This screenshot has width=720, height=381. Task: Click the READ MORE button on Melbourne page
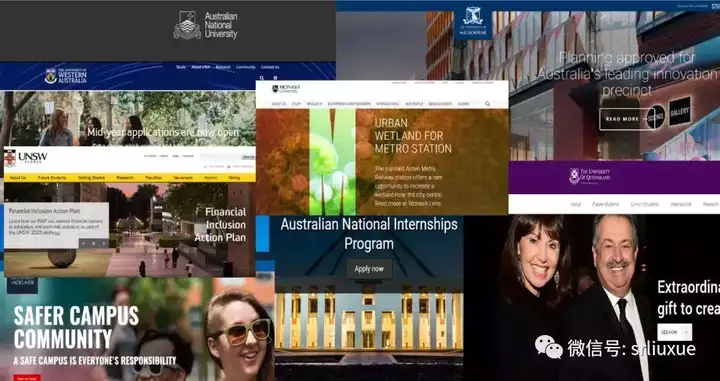pos(627,119)
